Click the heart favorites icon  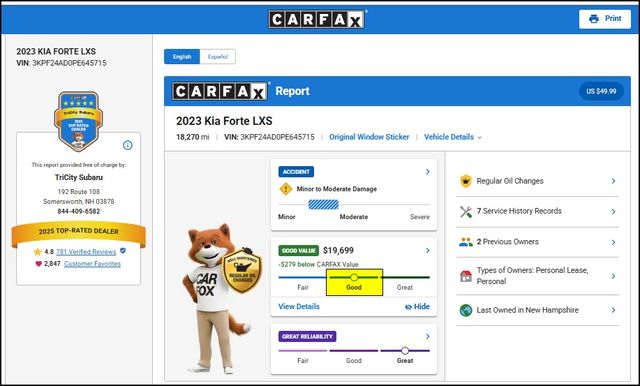(x=39, y=264)
